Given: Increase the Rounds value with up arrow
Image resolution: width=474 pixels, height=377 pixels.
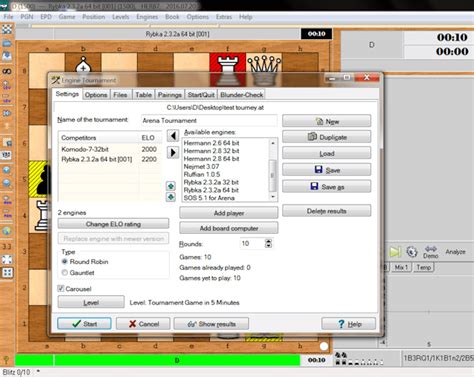Looking at the screenshot, I should pos(268,241).
